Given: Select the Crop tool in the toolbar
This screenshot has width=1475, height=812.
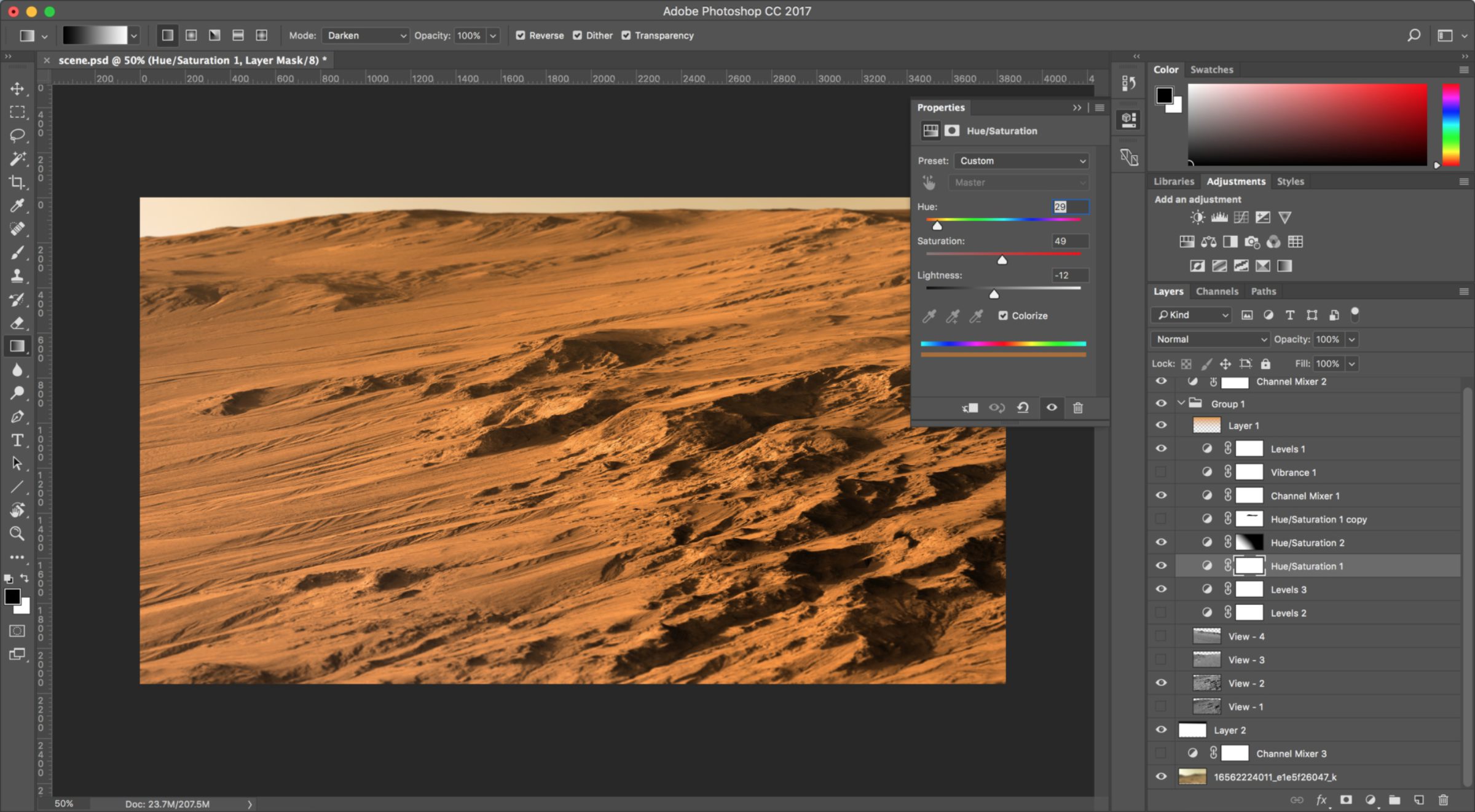Looking at the screenshot, I should coord(18,182).
